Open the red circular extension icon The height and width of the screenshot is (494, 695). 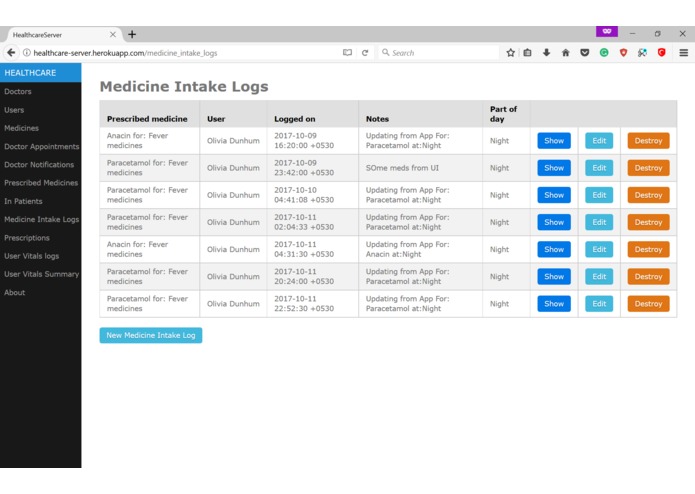(662, 53)
